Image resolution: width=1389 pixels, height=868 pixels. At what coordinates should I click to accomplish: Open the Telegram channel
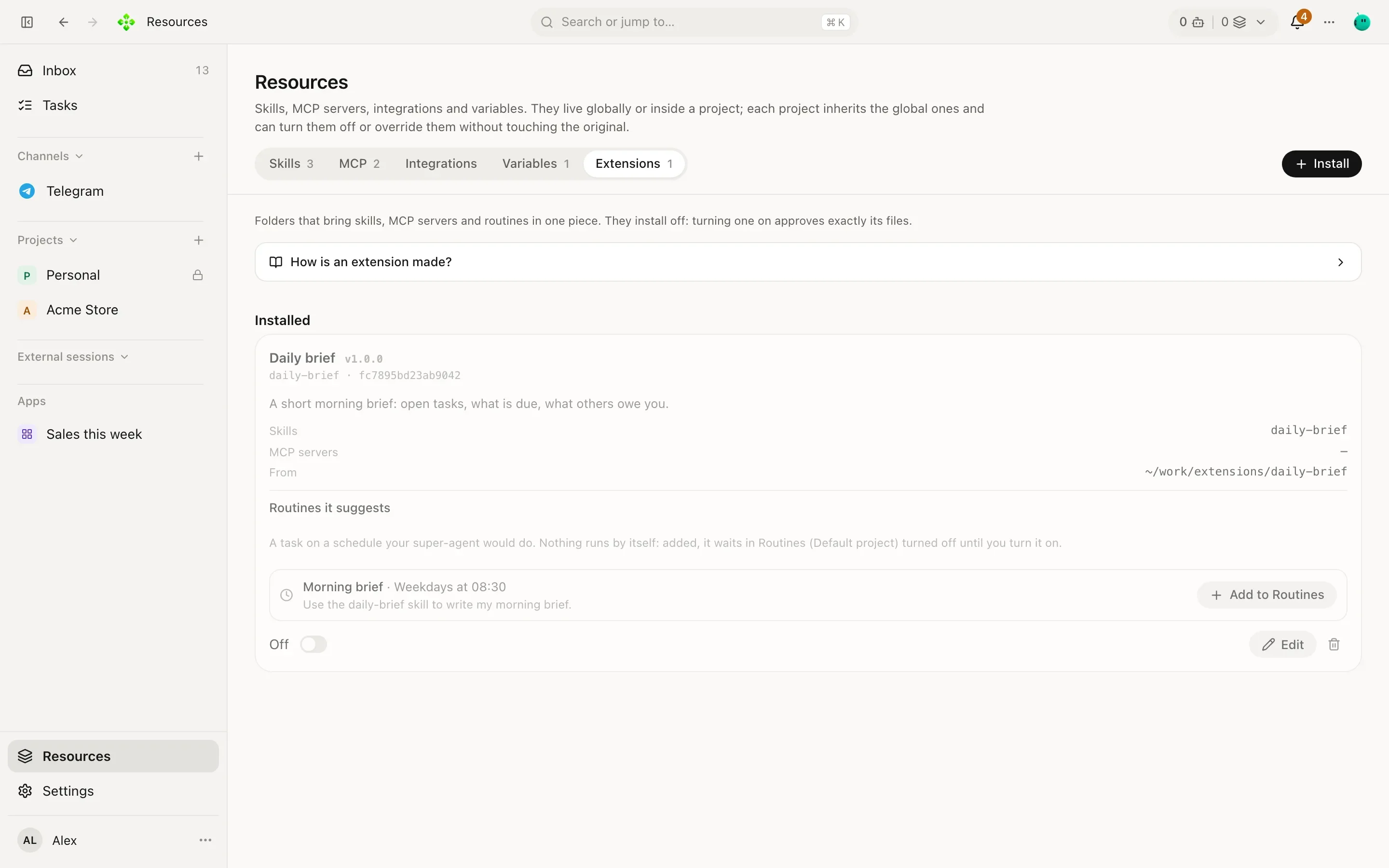coord(113,191)
